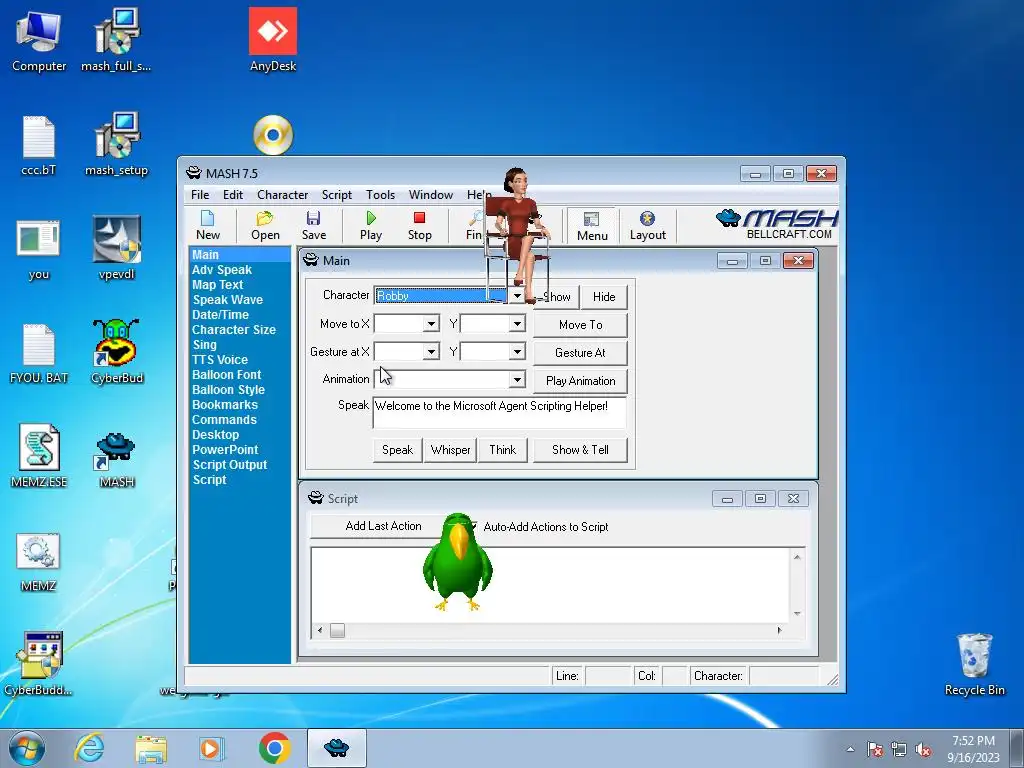Select the CyberBudd... installer icon
1024x768 pixels.
coord(39,664)
